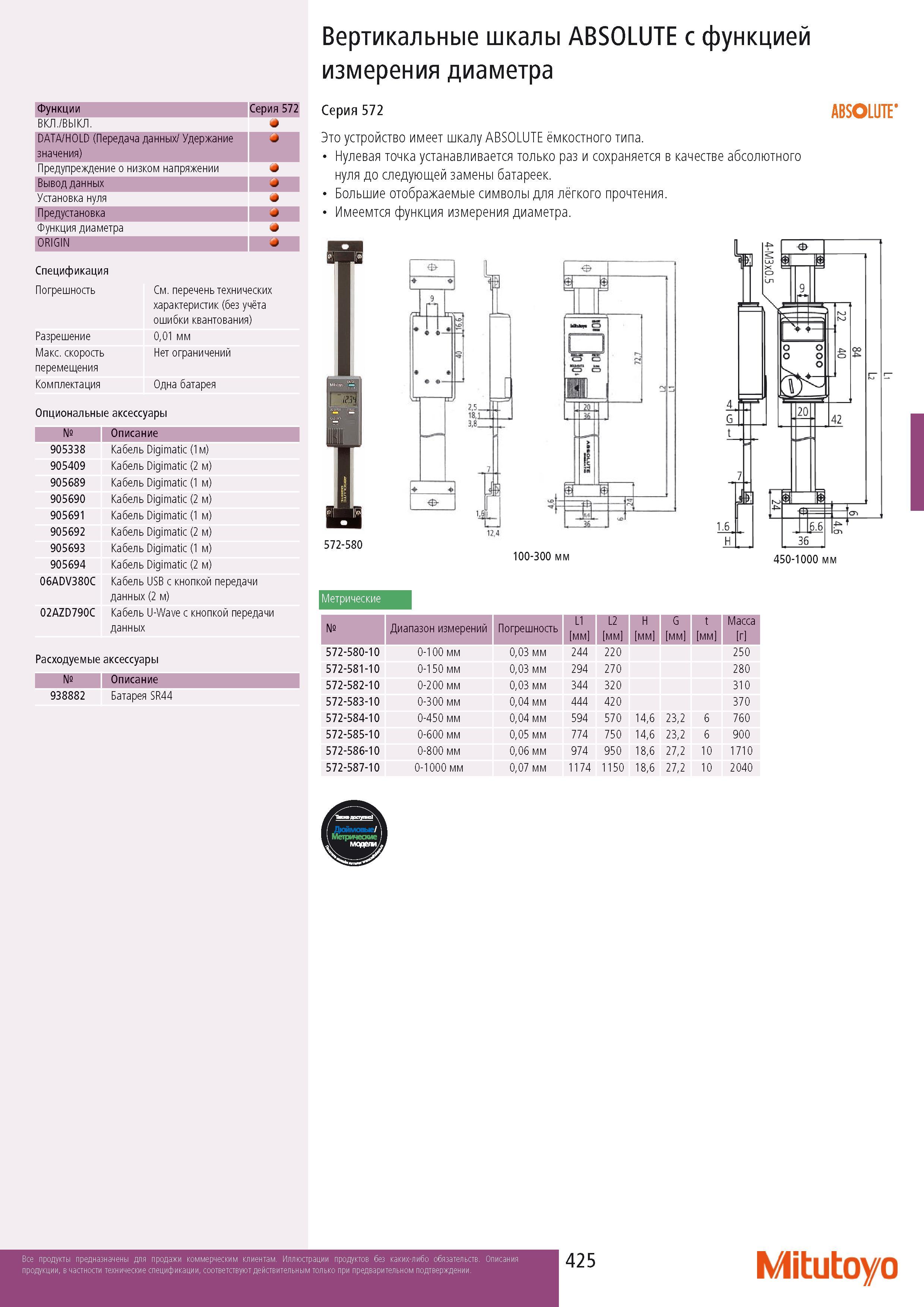Click the orange ABSOLUTE logo

[864, 111]
